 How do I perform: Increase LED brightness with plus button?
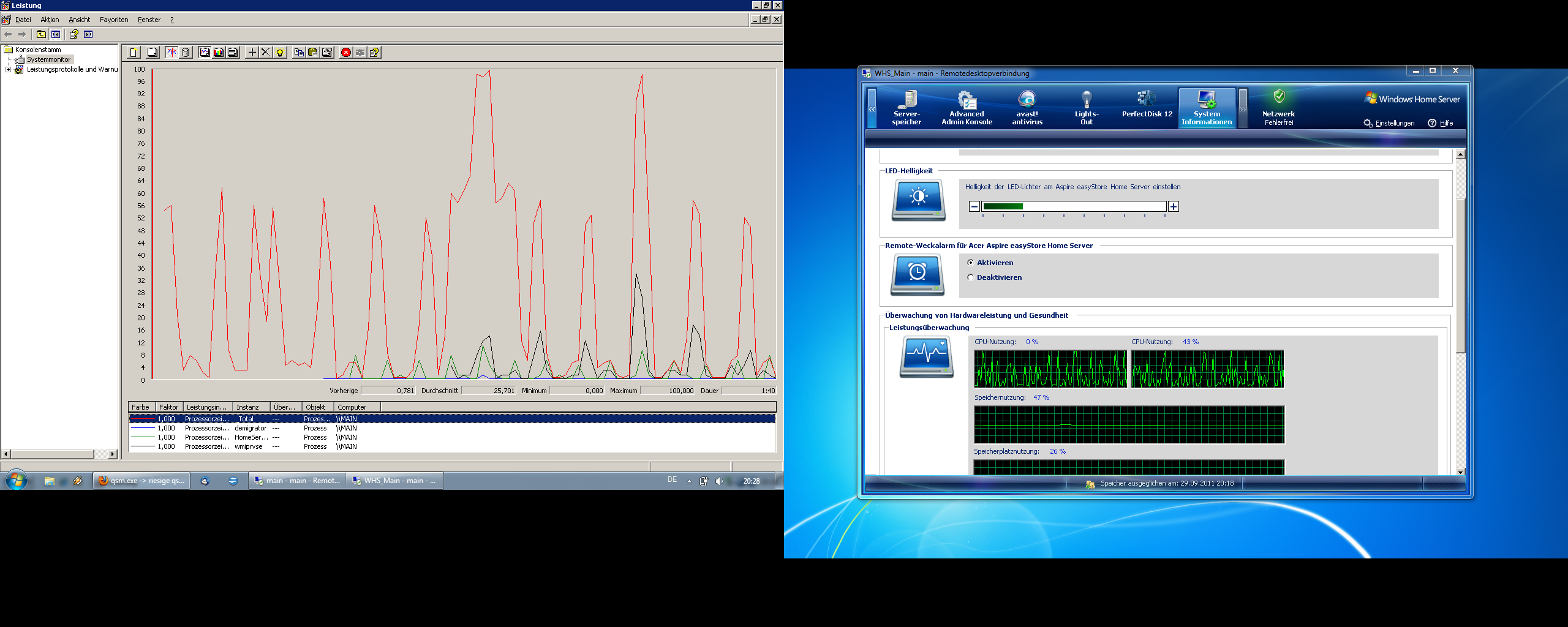point(1173,207)
